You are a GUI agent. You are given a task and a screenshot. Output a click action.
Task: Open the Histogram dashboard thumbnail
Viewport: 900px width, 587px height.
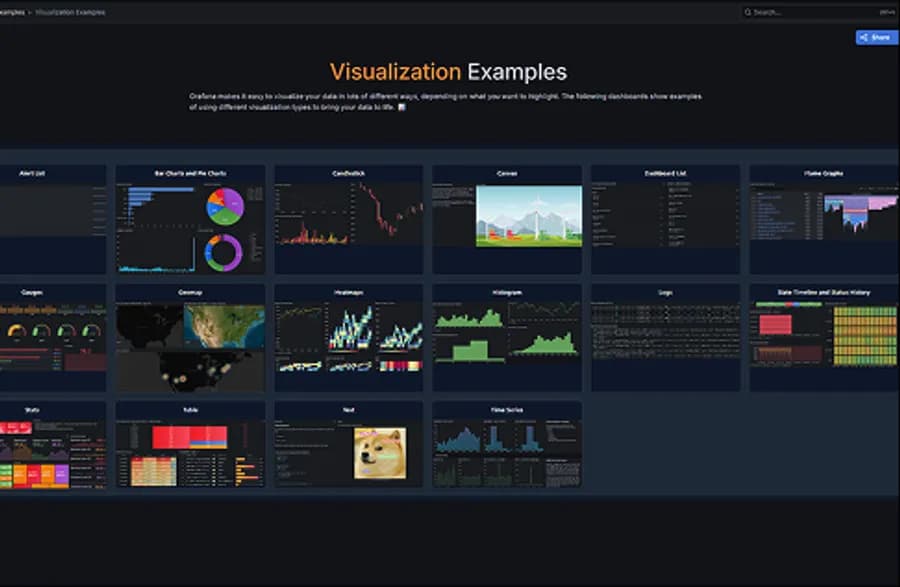tap(507, 338)
